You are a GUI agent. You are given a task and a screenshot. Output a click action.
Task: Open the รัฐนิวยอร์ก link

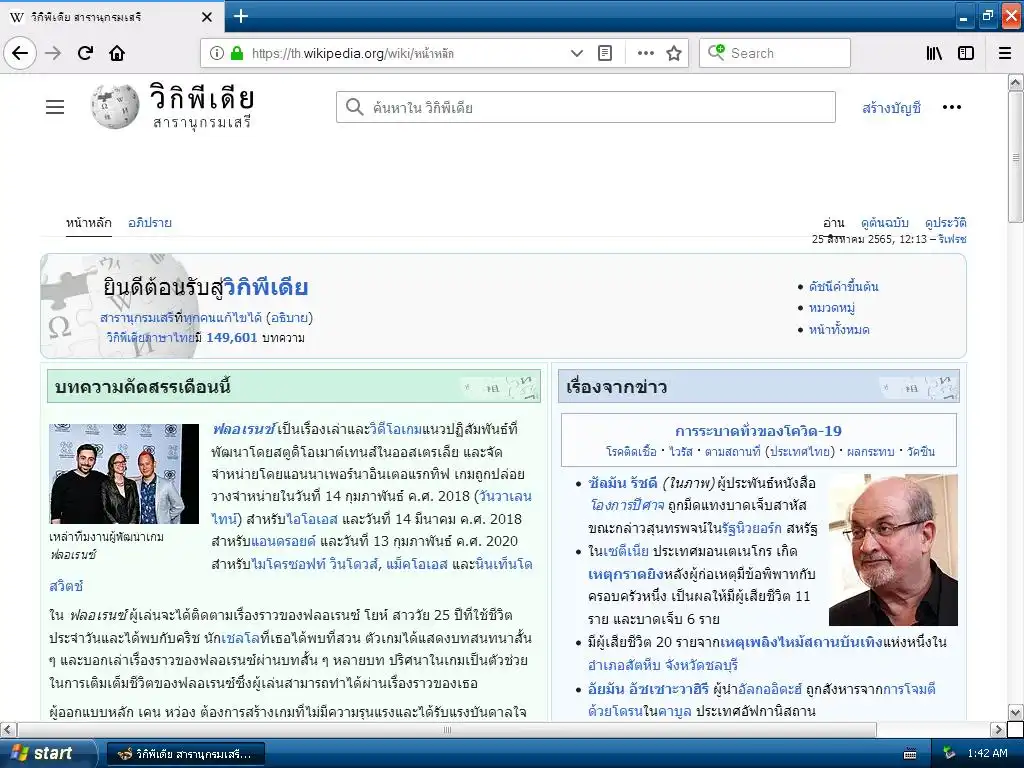coord(752,528)
